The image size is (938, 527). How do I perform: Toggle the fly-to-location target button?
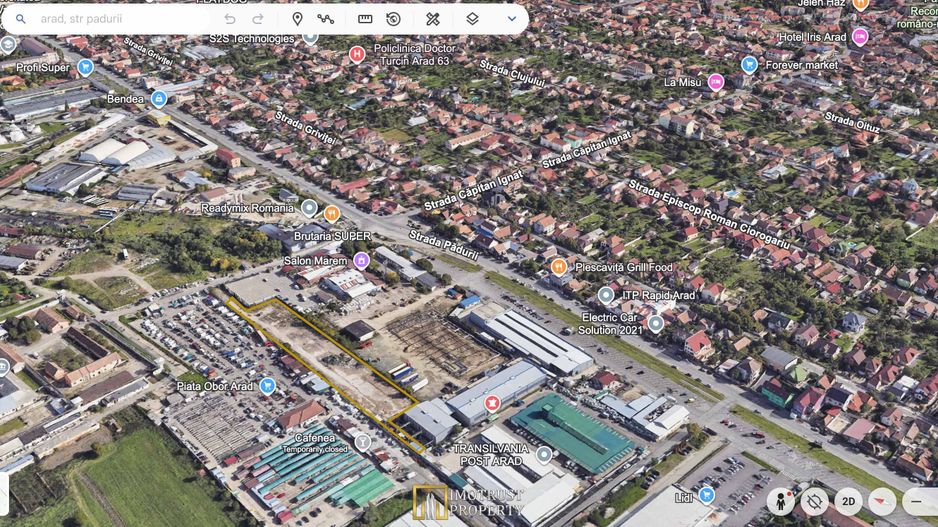pyautogui.click(x=814, y=501)
